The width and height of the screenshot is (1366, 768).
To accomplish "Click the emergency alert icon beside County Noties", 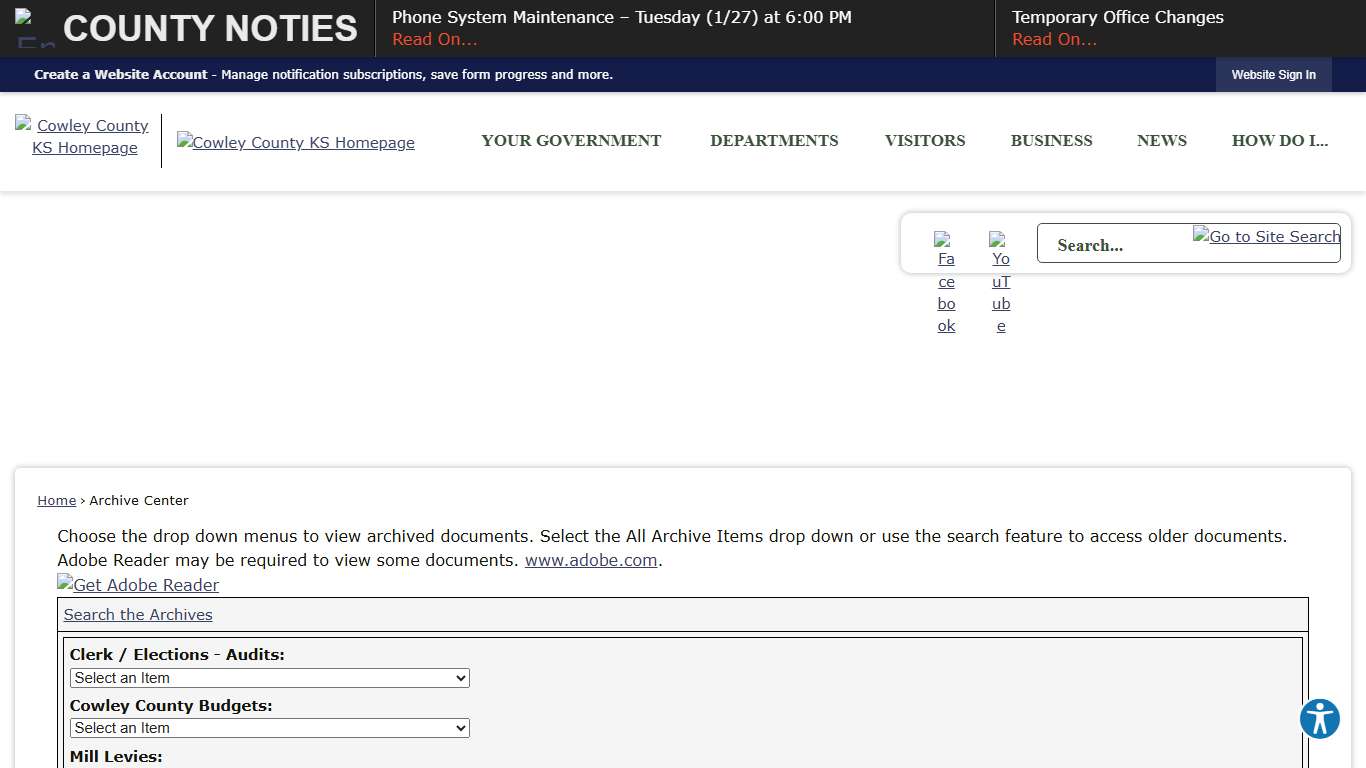I will click(x=35, y=28).
